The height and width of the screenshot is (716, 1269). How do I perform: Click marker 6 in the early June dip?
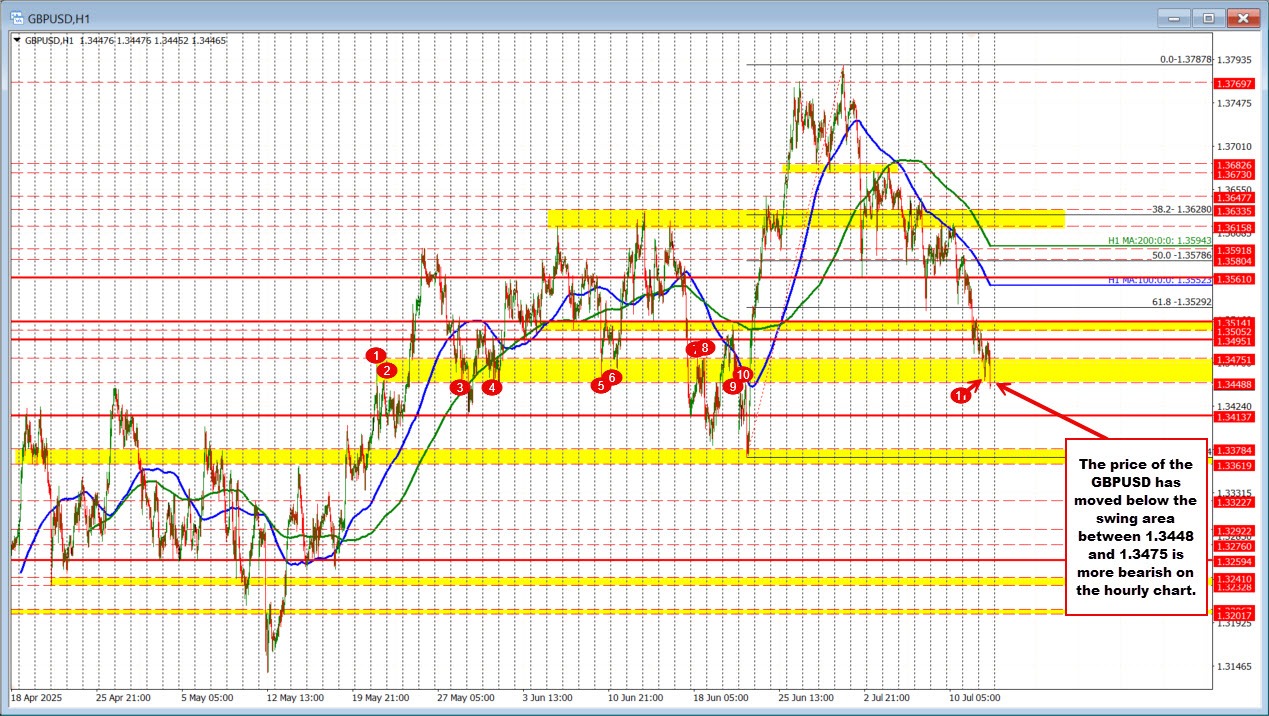pyautogui.click(x=612, y=377)
